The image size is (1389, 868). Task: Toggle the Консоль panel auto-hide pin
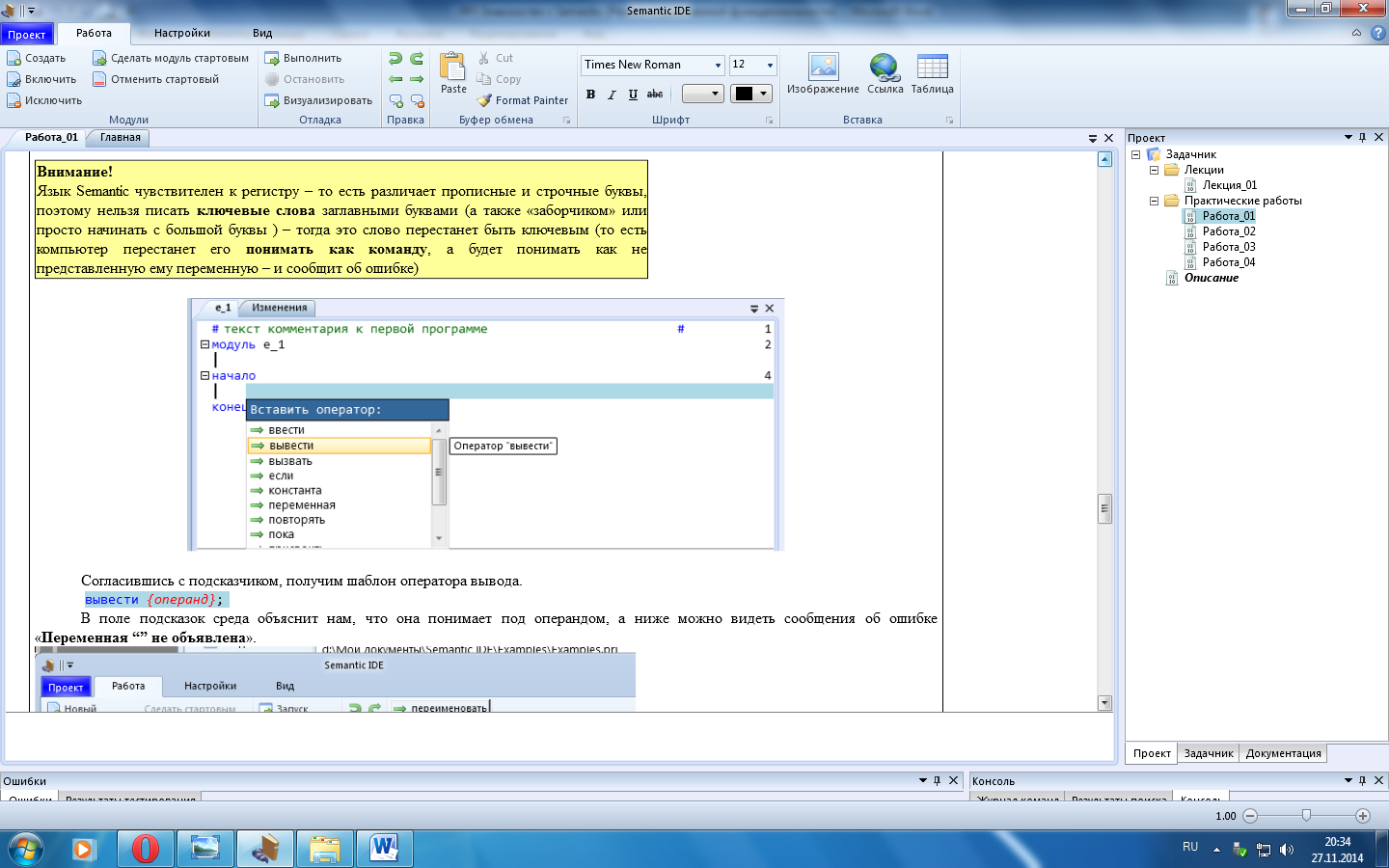(x=1362, y=780)
